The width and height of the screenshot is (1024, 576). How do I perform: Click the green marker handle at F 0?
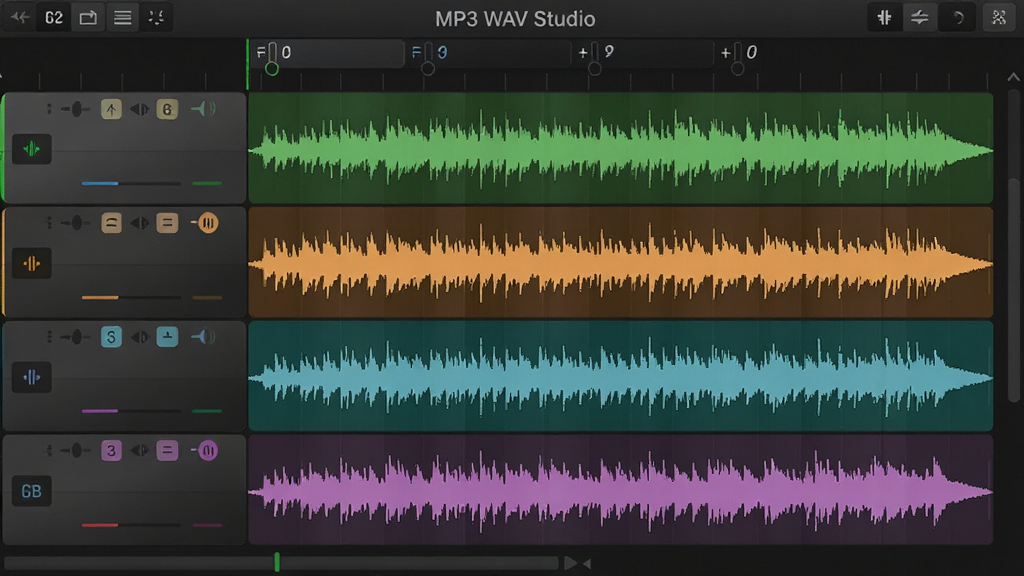272,68
